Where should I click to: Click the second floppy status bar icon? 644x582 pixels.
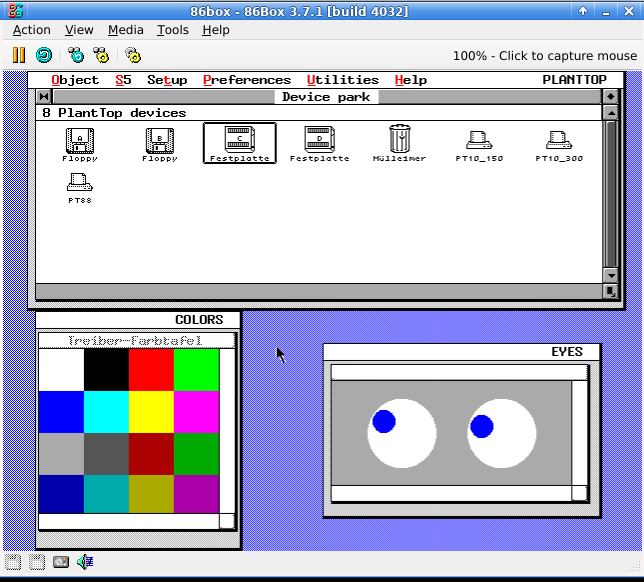click(x=37, y=562)
